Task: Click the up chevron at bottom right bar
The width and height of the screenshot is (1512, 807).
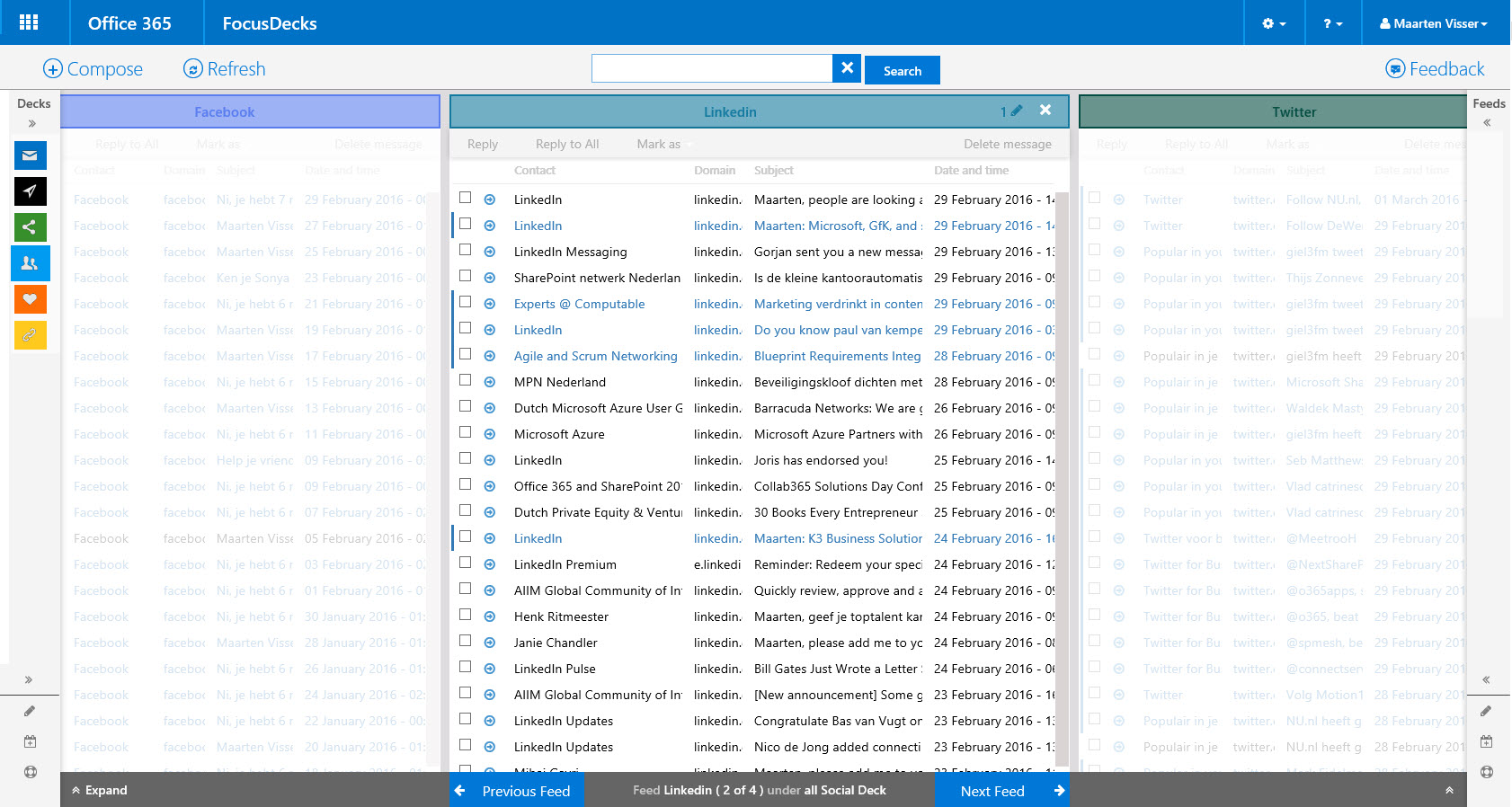Action: click(1449, 791)
